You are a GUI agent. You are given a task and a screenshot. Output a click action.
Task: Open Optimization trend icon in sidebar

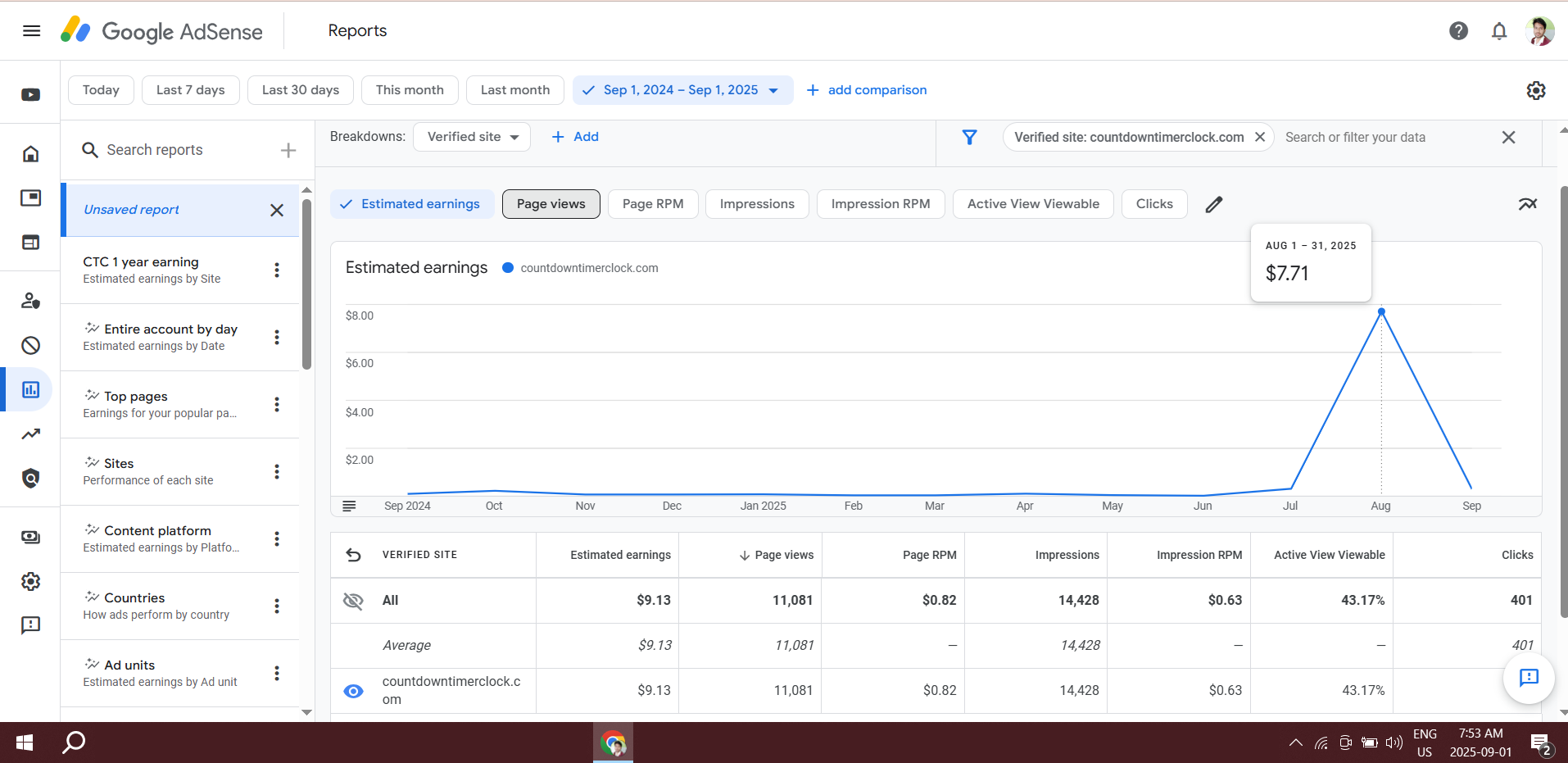[x=31, y=434]
